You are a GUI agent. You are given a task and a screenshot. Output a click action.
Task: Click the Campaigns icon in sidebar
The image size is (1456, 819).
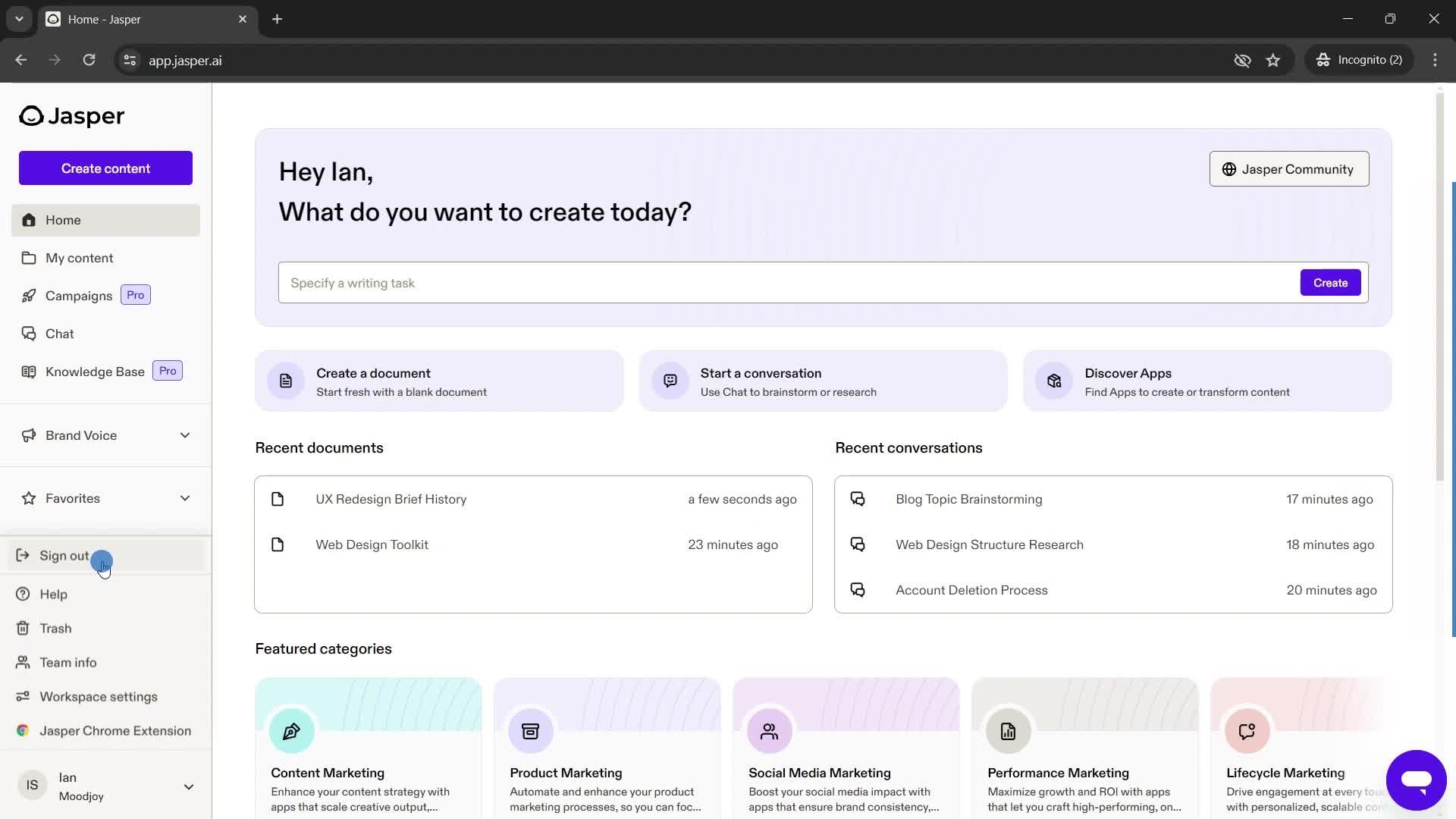27,294
